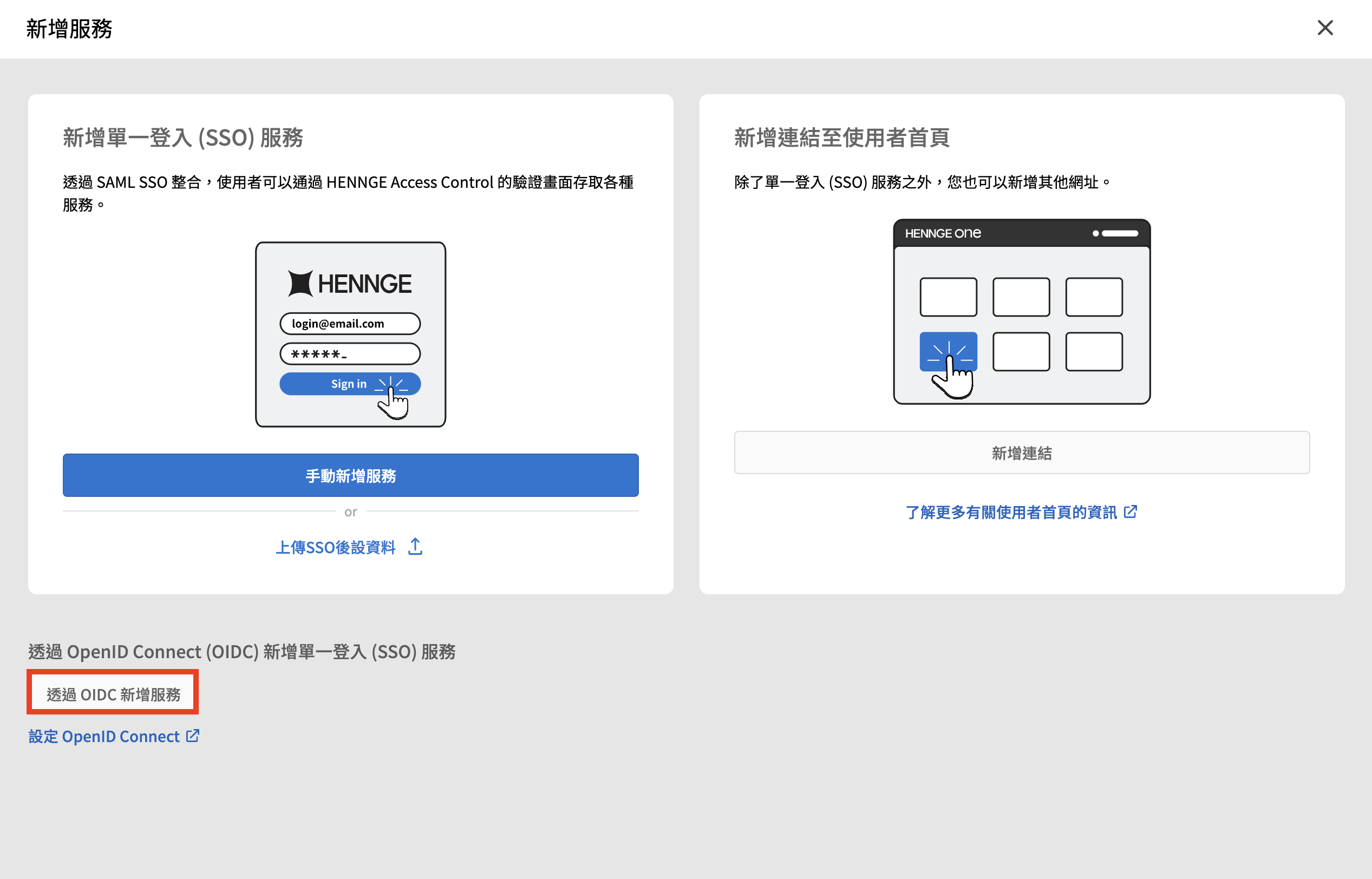1372x879 pixels.
Task: Click external-link icon after 了解更多有關使用者首頁的資訊
Action: point(1130,511)
